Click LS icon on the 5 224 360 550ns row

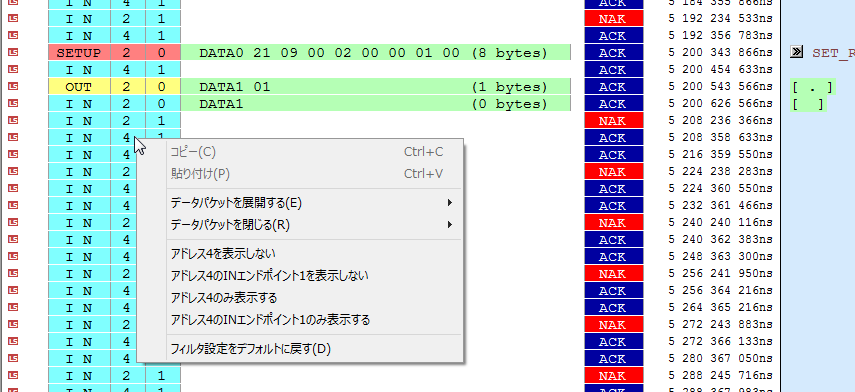point(13,189)
